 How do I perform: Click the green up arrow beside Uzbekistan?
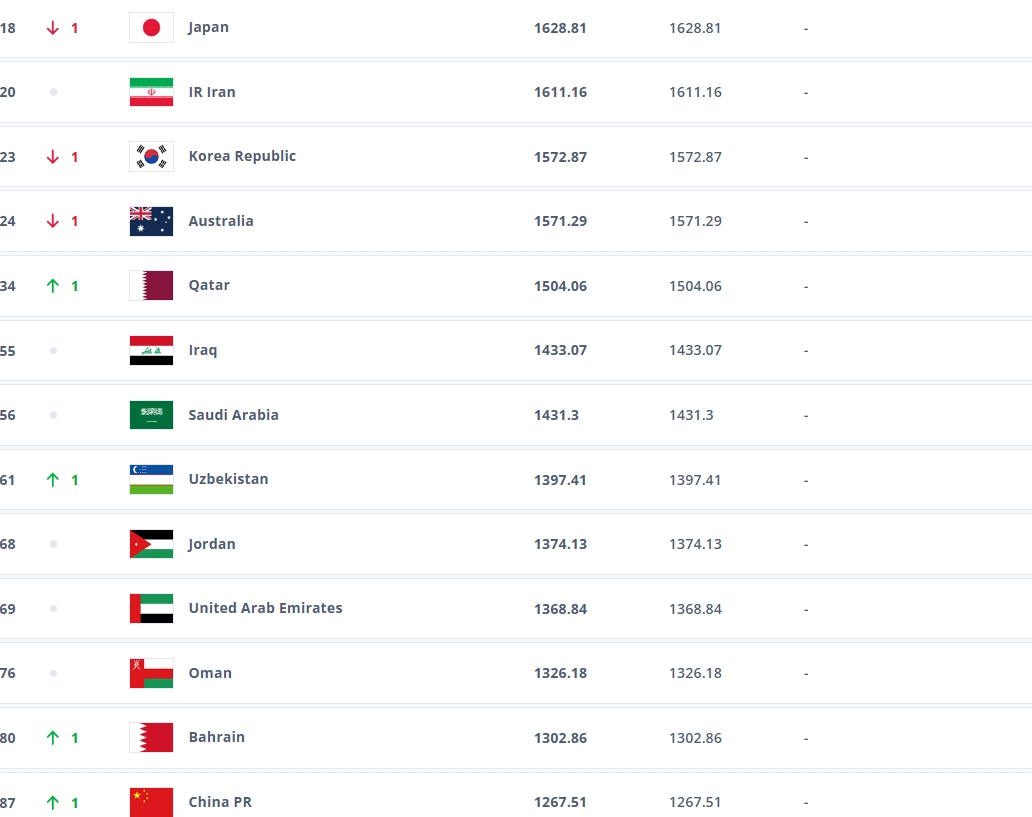(x=53, y=479)
